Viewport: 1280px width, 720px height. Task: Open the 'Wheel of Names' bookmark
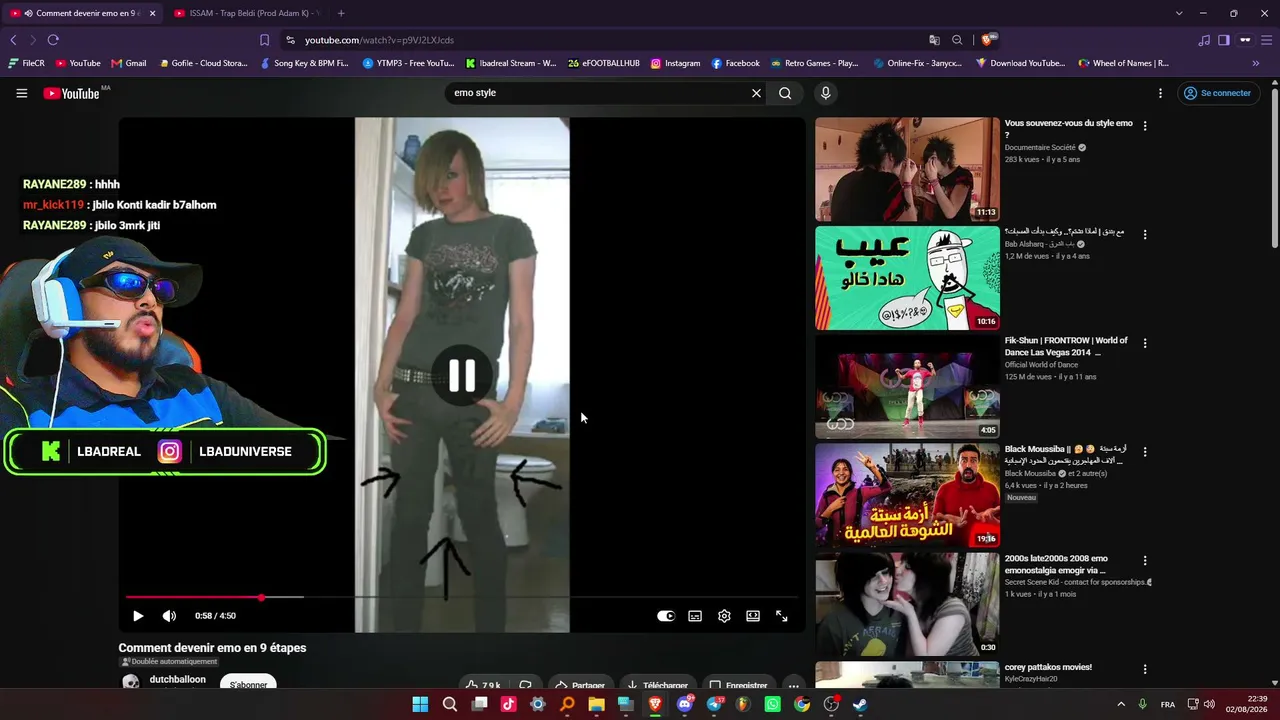coord(1123,63)
